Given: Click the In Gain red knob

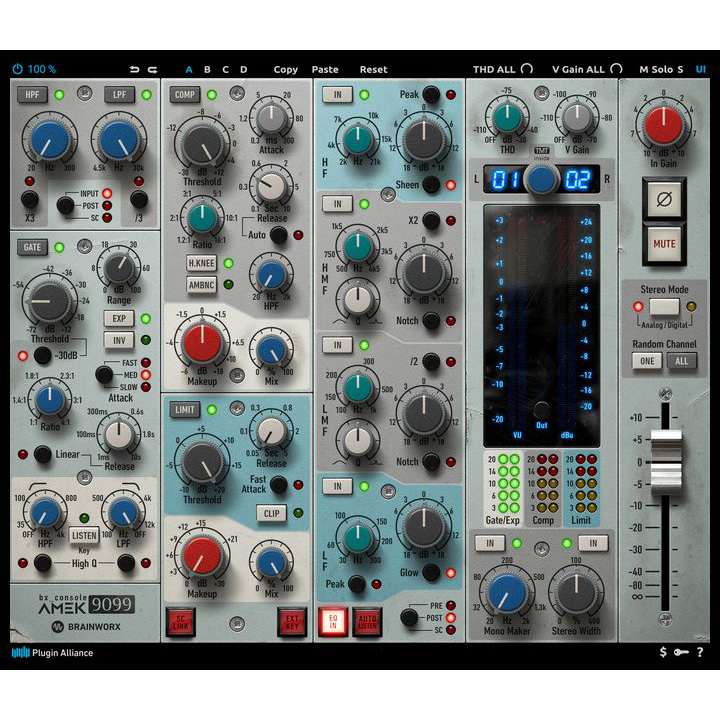Looking at the screenshot, I should tap(664, 124).
